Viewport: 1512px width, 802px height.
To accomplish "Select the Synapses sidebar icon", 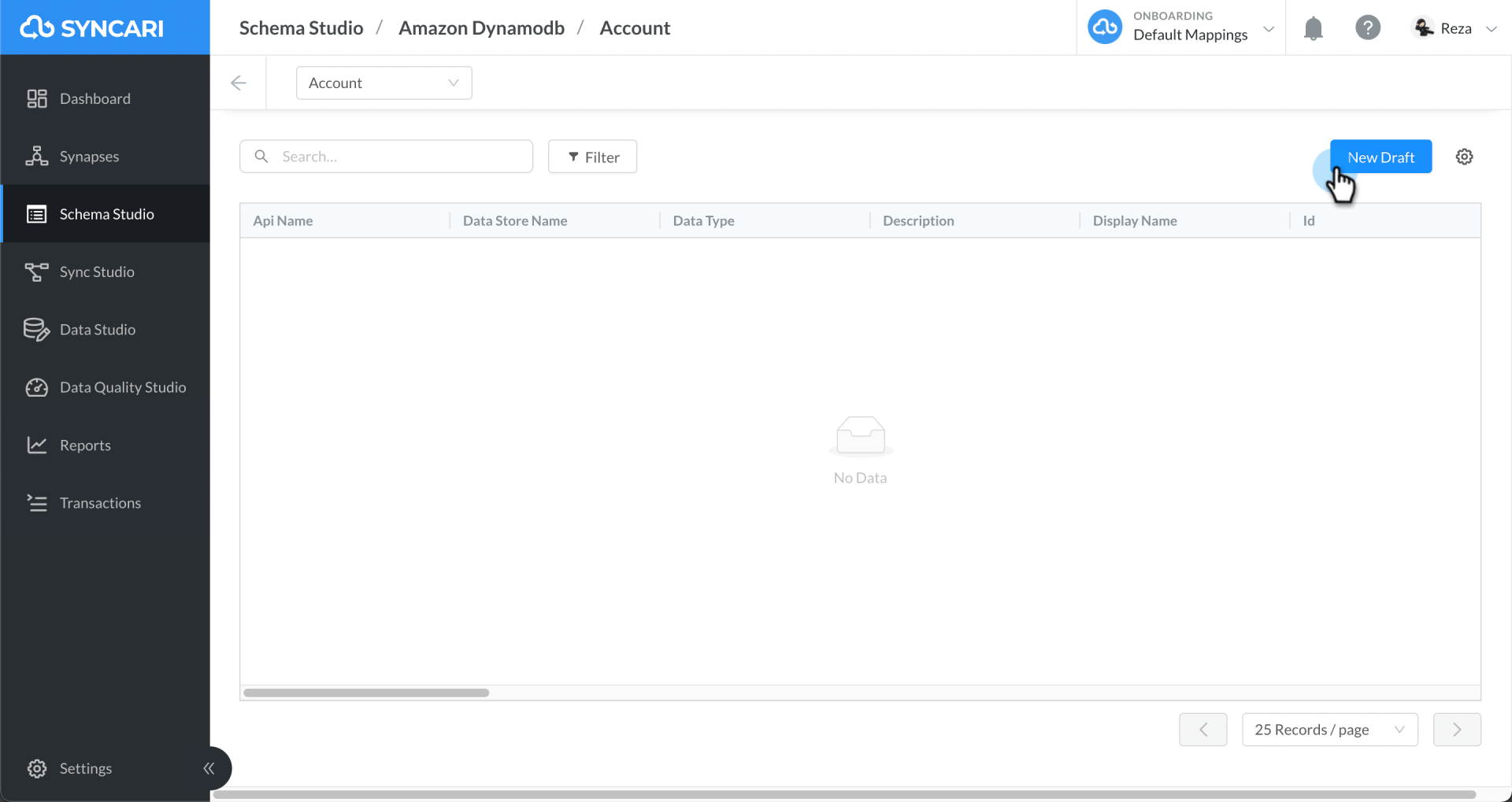I will tap(37, 156).
